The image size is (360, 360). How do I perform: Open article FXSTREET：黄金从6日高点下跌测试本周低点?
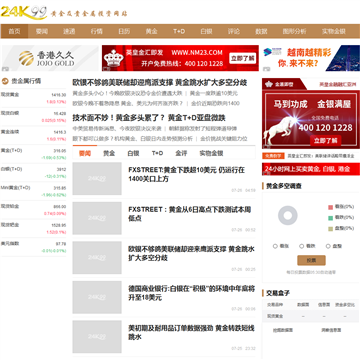coord(190,214)
